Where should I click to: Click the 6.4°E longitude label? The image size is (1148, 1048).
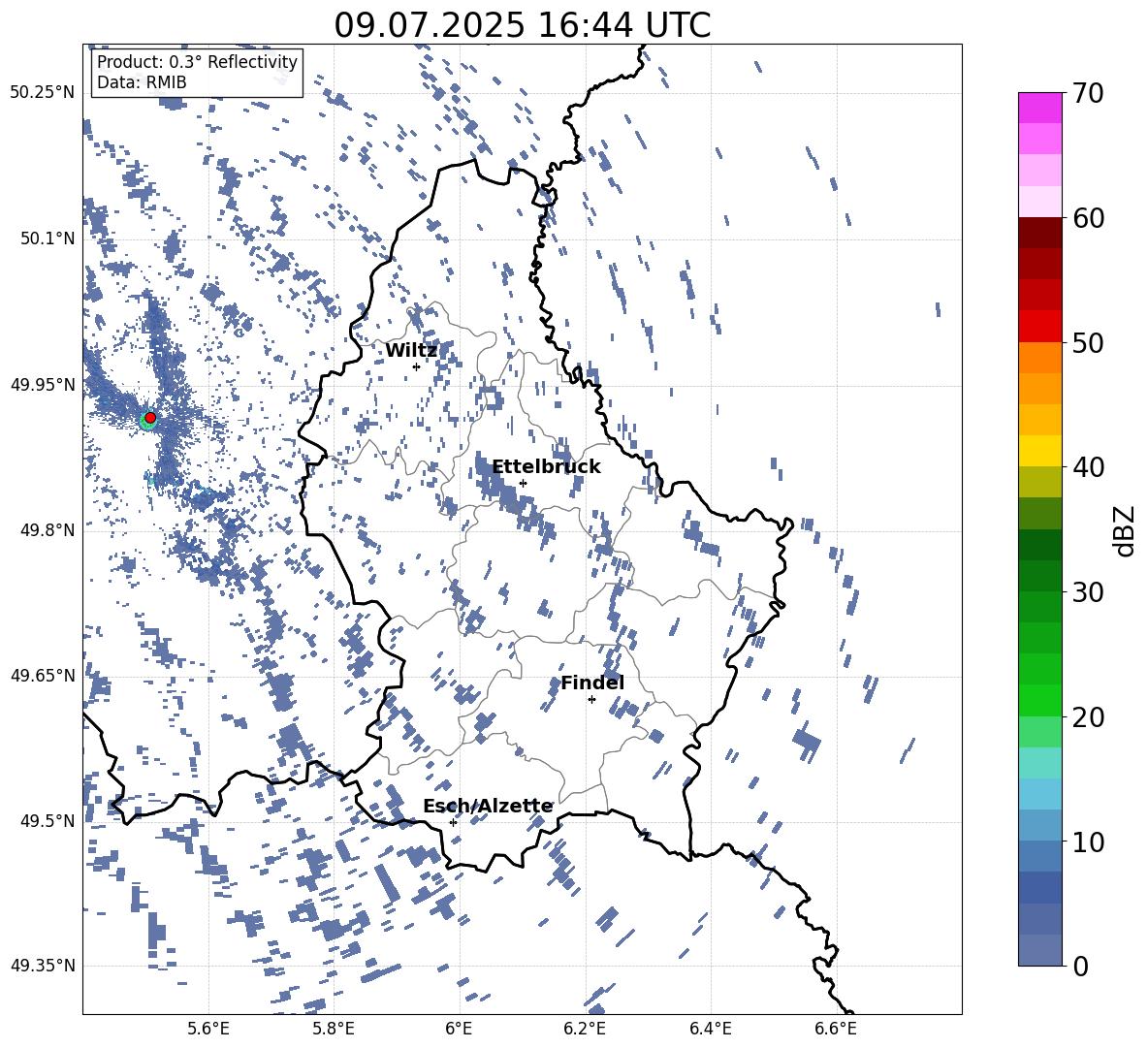point(710,1029)
